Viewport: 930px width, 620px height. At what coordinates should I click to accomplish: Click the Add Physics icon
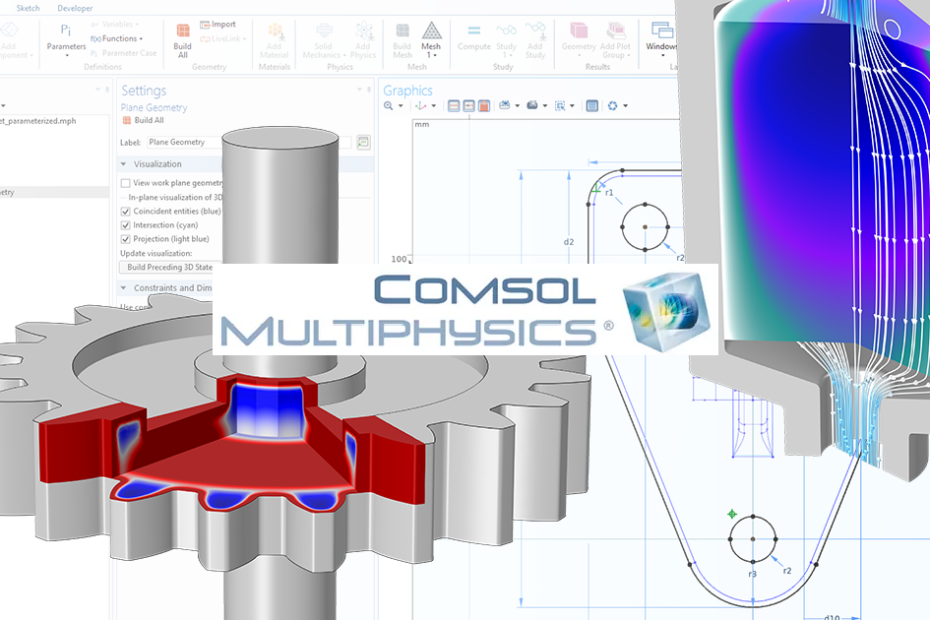click(x=363, y=30)
